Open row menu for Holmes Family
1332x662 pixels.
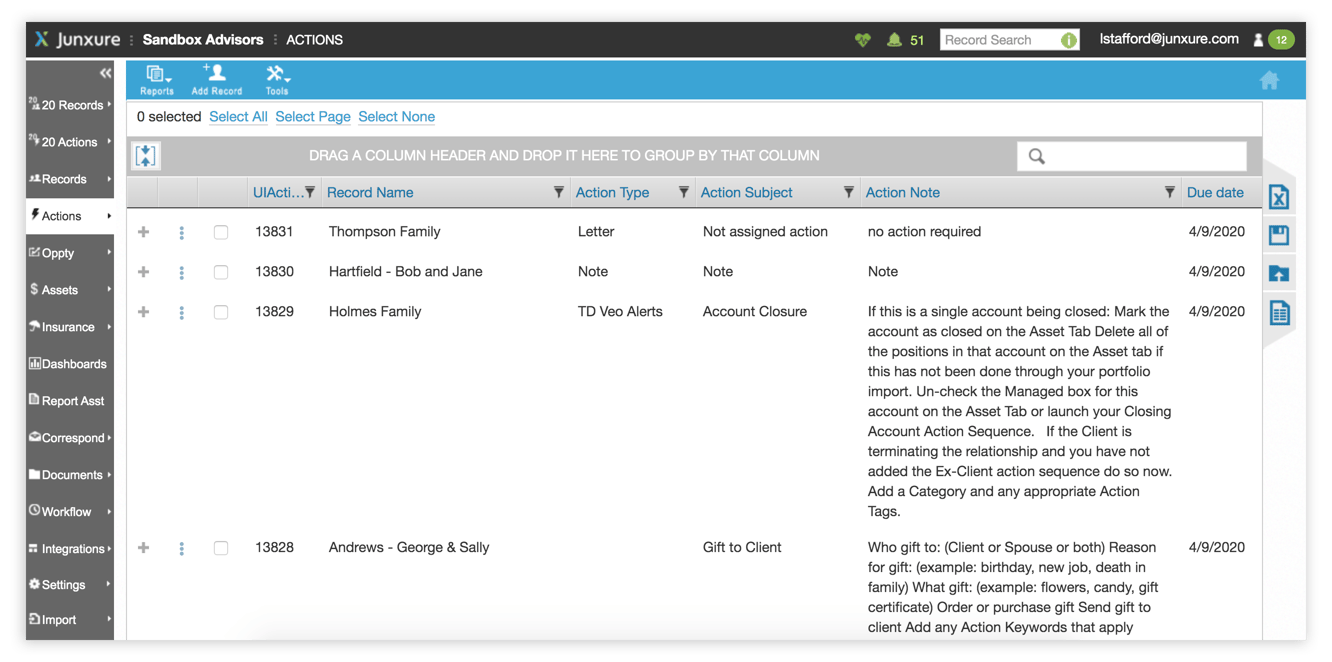(x=181, y=312)
